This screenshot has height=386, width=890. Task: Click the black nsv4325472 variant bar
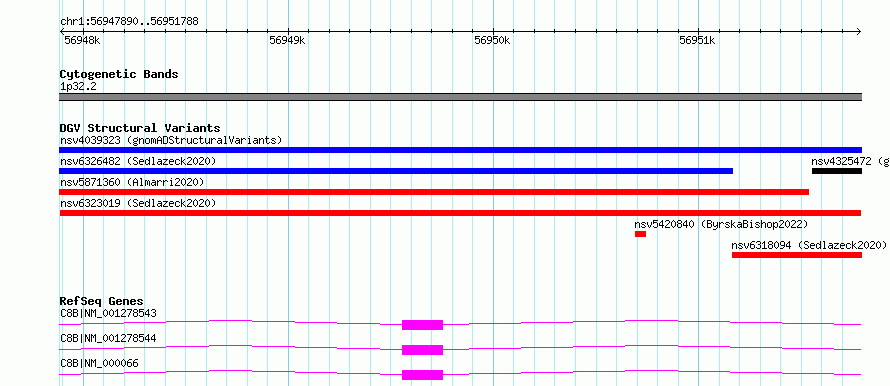pos(837,171)
